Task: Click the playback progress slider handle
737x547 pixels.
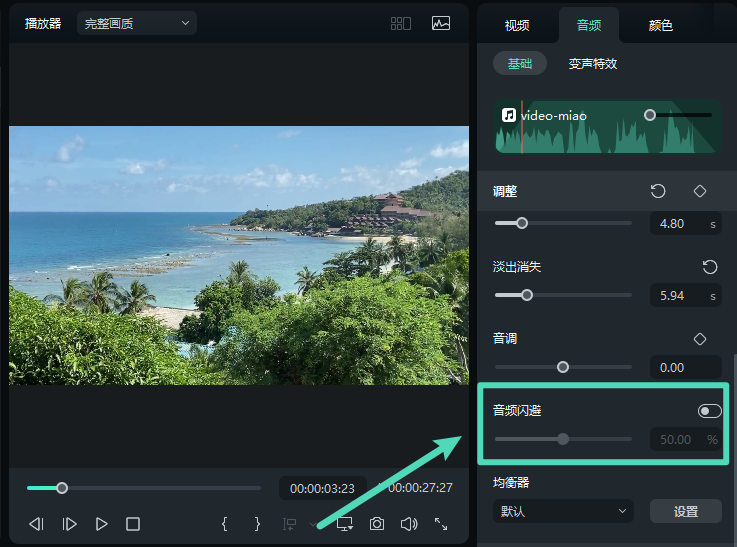Action: 62,488
